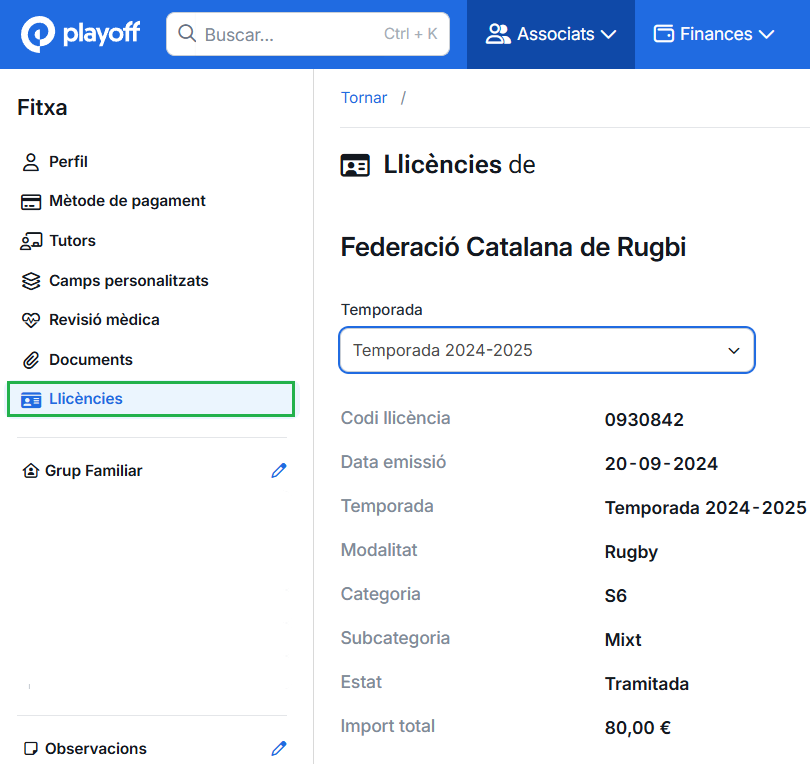This screenshot has height=764, width=810.
Task: Click the Mixt subcategory value
Action: point(623,640)
